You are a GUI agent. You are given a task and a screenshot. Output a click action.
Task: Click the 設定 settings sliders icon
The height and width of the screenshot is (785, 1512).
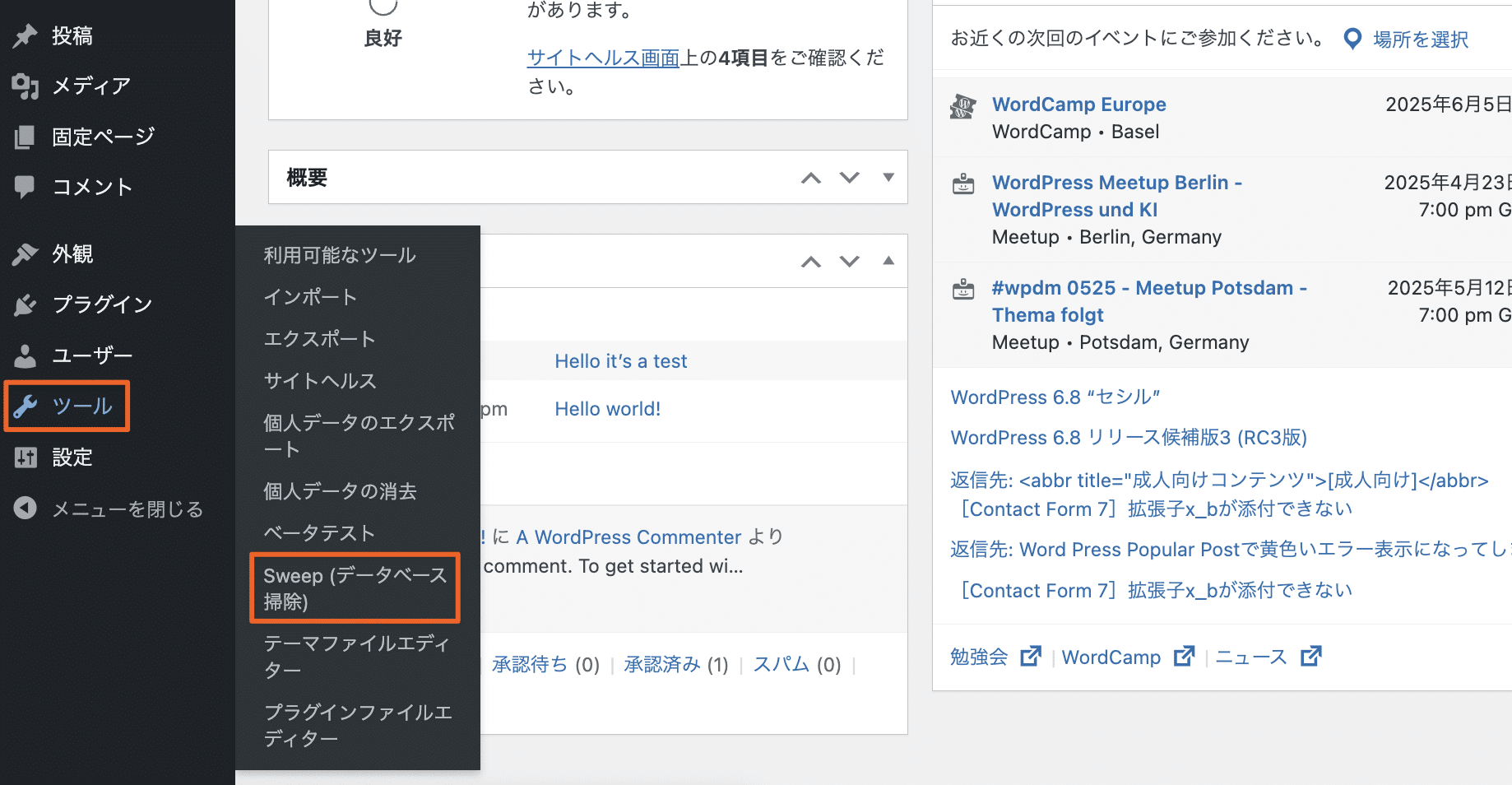[x=26, y=458]
